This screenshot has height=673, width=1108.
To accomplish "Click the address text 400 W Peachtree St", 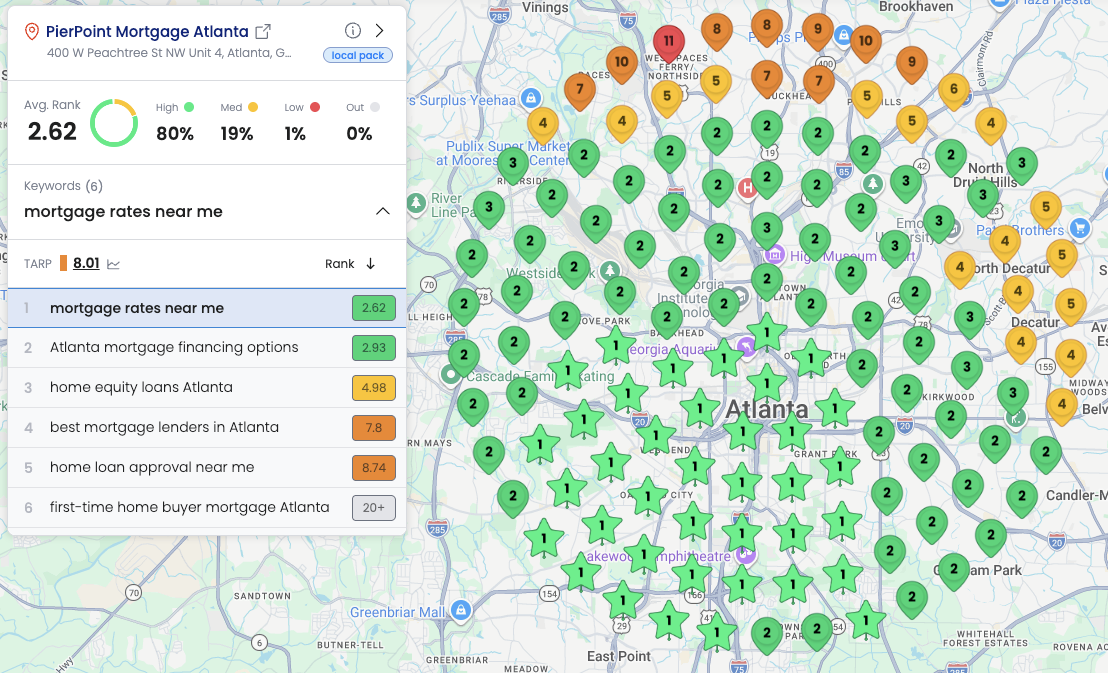I will pyautogui.click(x=169, y=53).
